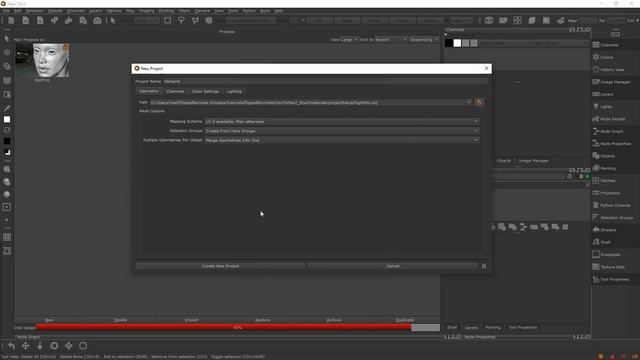
Task: Open the History View palette
Action: point(608,69)
